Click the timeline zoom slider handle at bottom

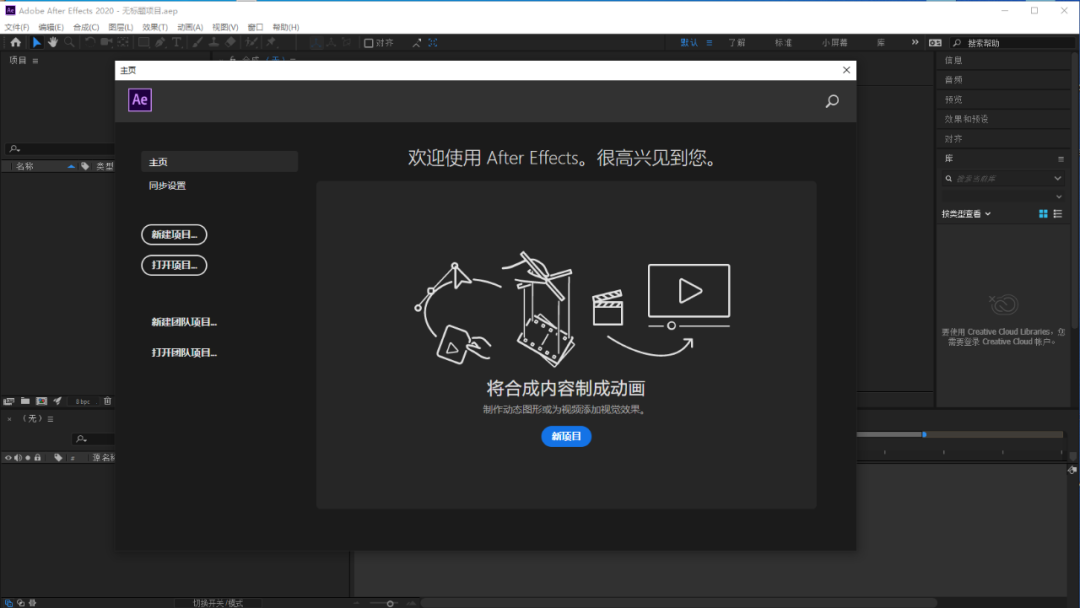(x=390, y=603)
